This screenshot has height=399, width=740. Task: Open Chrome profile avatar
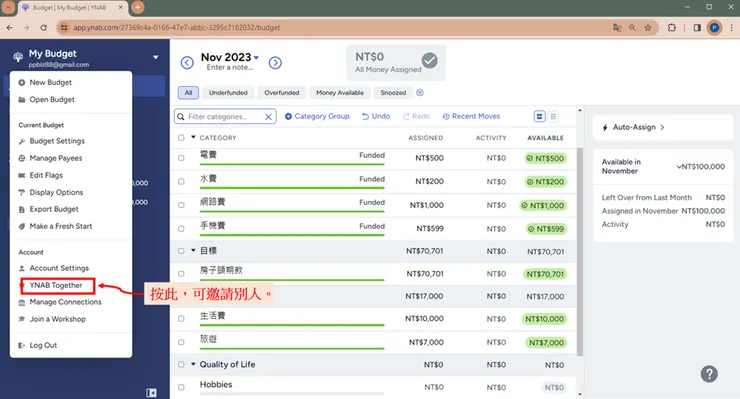pyautogui.click(x=714, y=27)
